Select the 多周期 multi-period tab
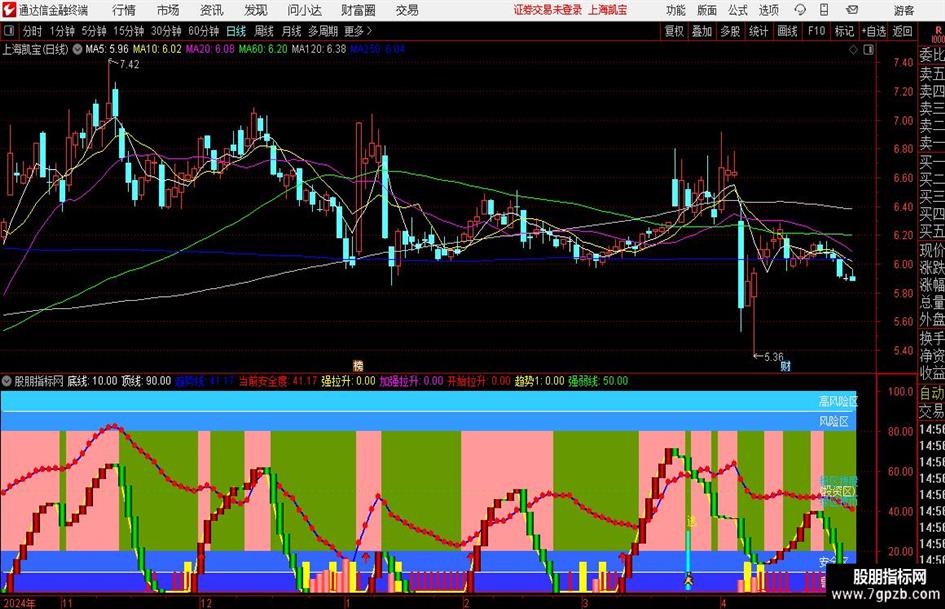 (x=323, y=31)
